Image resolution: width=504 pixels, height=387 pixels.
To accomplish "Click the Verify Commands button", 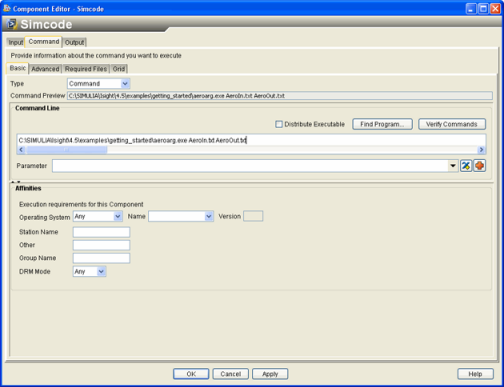I will 452,124.
